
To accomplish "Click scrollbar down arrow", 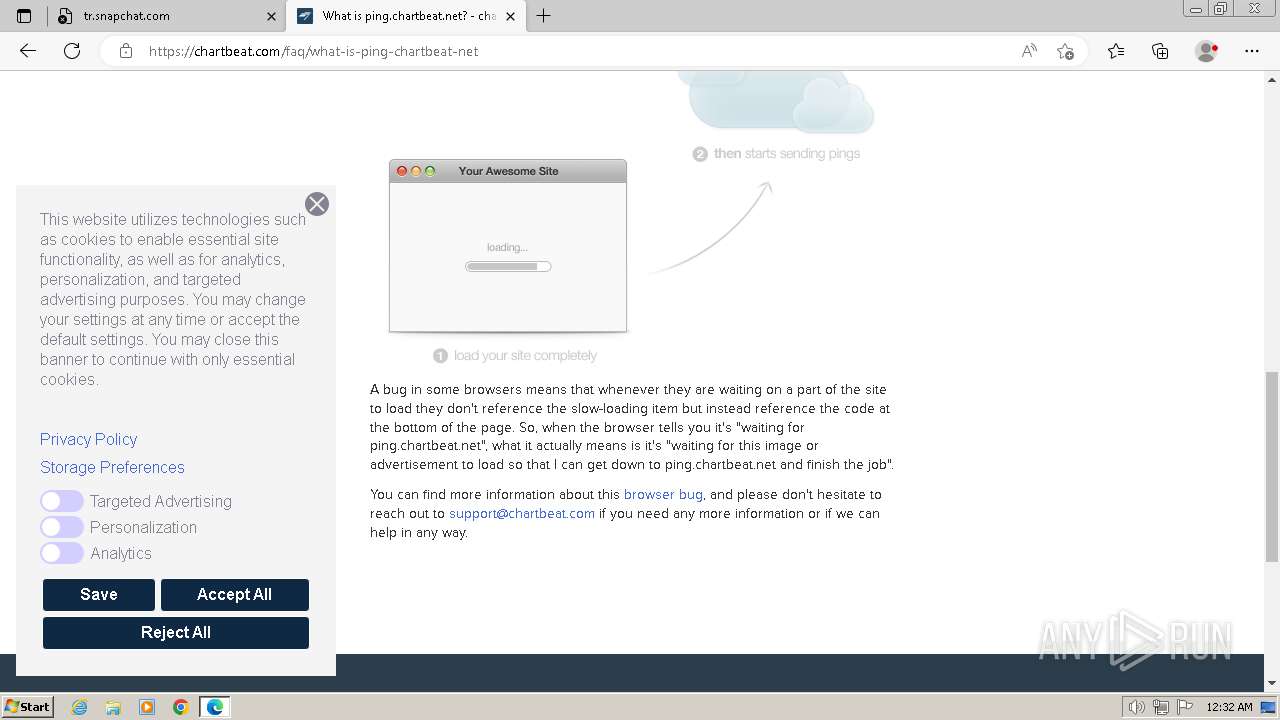I will pos(1272,684).
